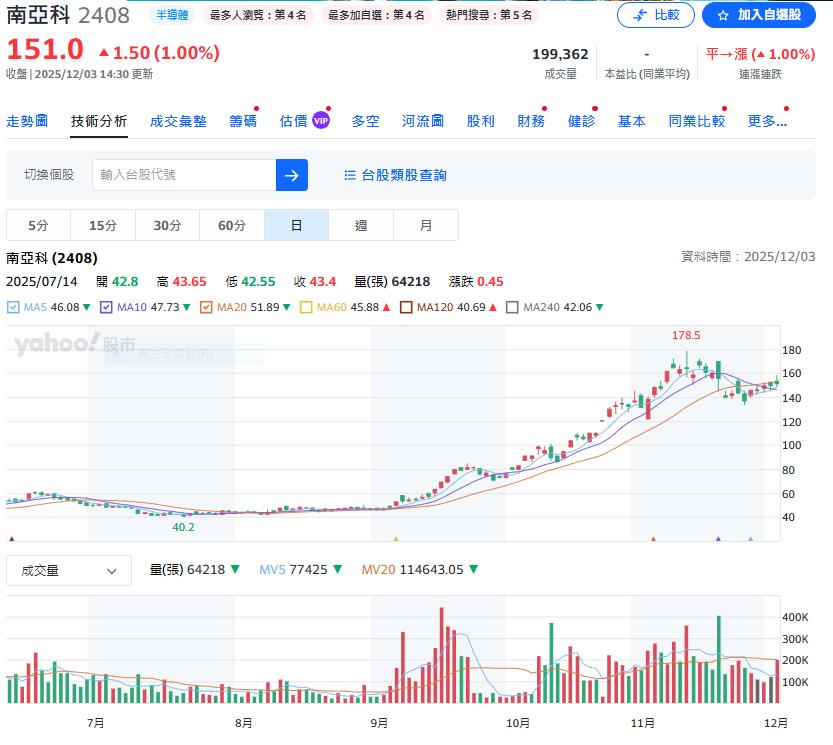Screen dimensions: 833x745
Task: Uncheck the MA120 indicator
Action: coord(406,306)
